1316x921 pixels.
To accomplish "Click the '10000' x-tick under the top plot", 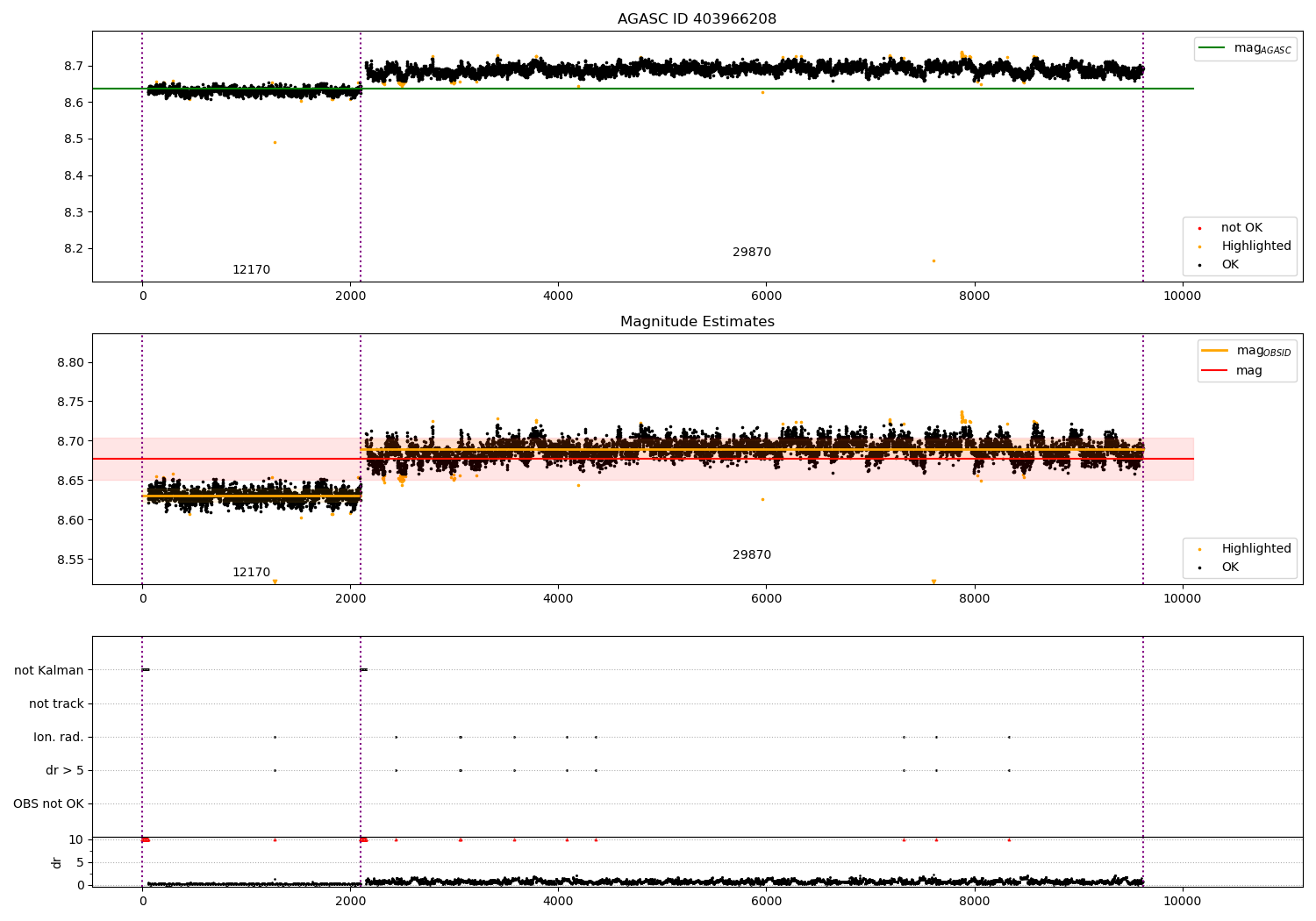I will [1182, 296].
